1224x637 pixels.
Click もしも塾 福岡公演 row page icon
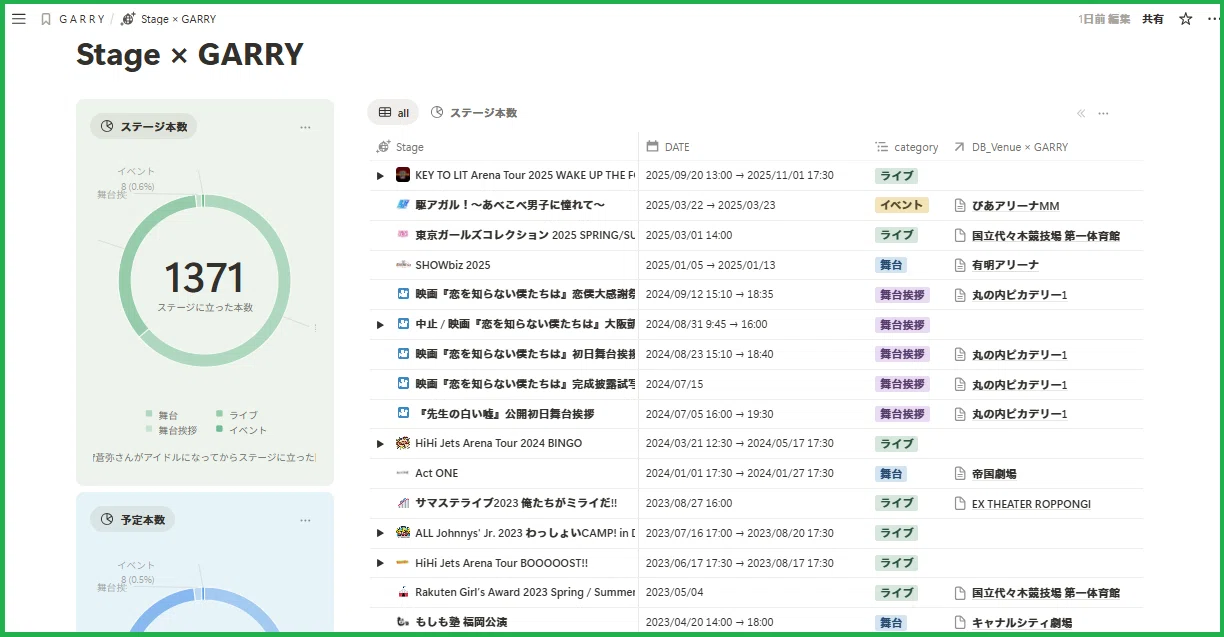click(x=403, y=622)
